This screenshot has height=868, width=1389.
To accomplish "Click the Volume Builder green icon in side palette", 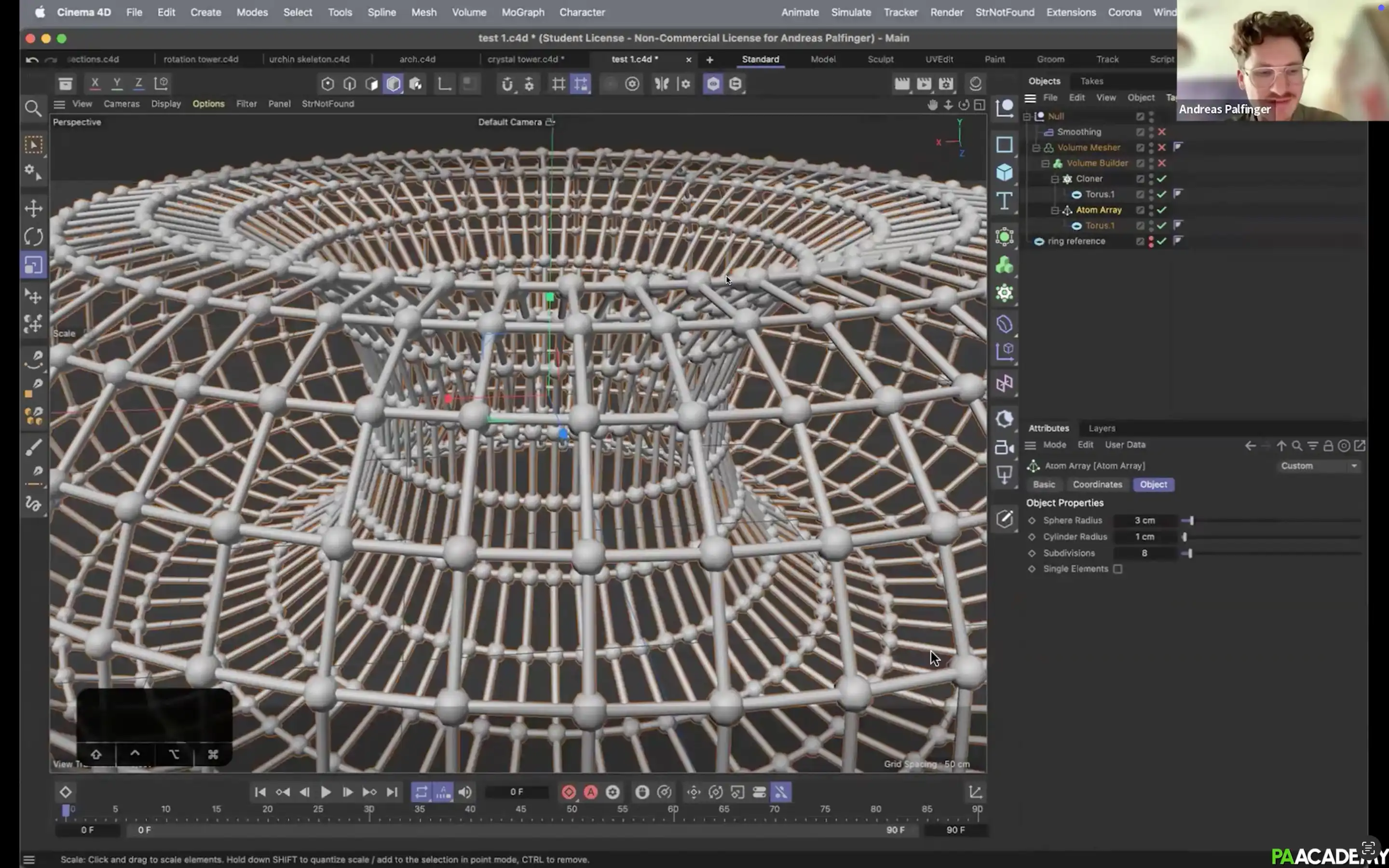I will pos(1004,265).
